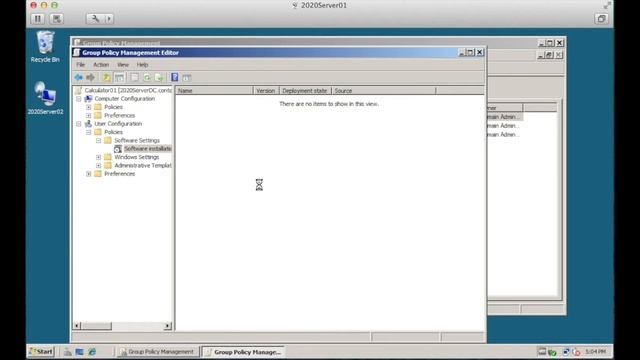Open the Action menu
Viewport: 640px width, 360px height.
[101, 65]
